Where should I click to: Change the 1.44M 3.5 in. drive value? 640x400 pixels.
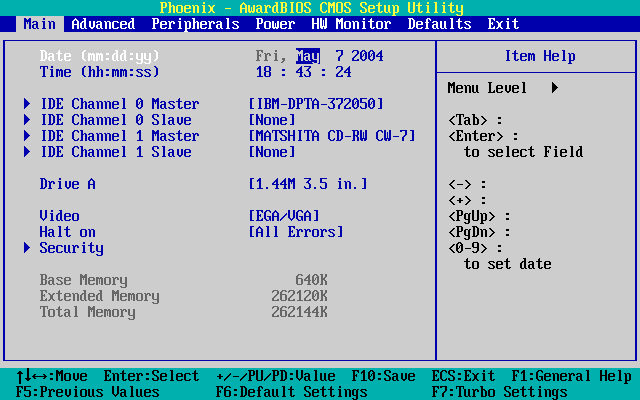point(308,184)
